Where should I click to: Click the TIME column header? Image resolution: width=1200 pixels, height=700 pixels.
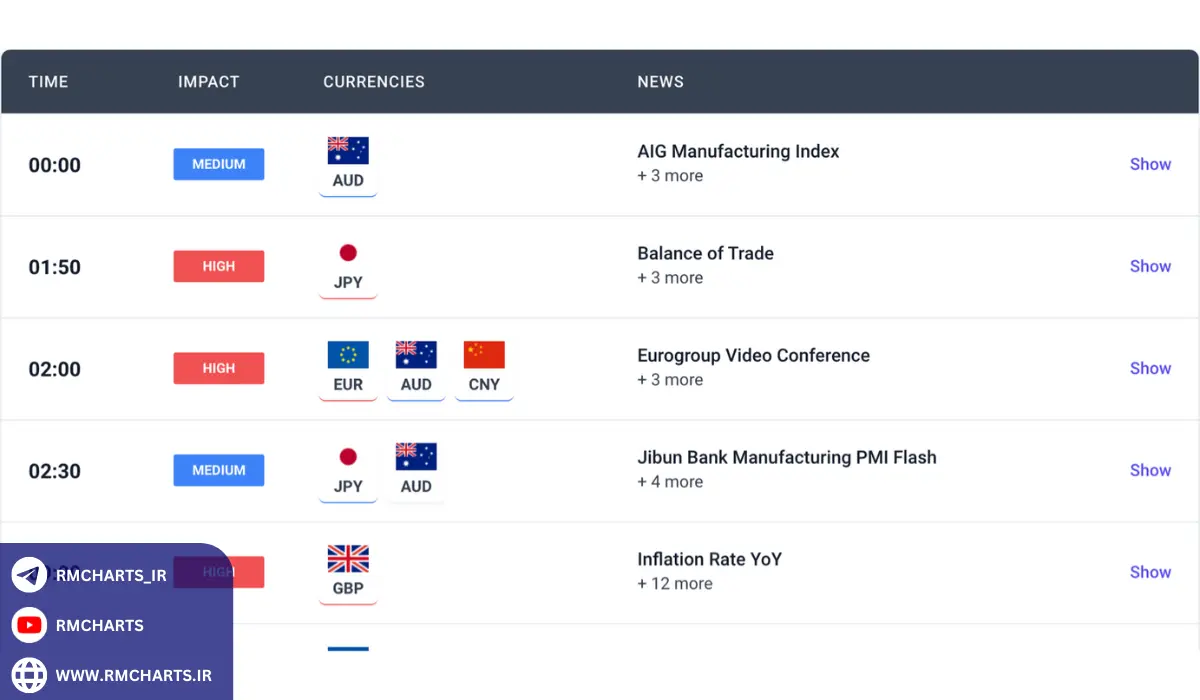tap(48, 82)
